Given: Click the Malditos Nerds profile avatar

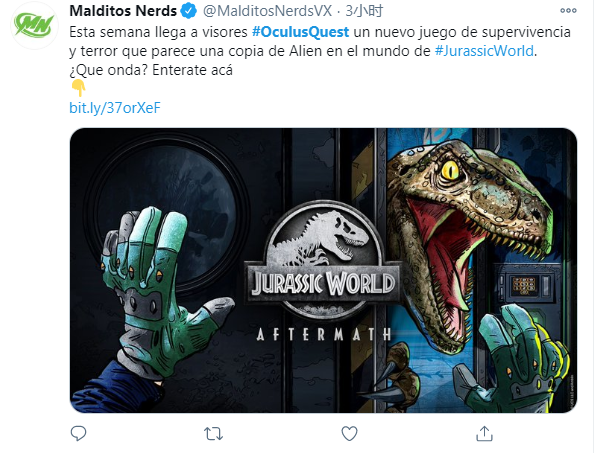Looking at the screenshot, I should [35, 25].
